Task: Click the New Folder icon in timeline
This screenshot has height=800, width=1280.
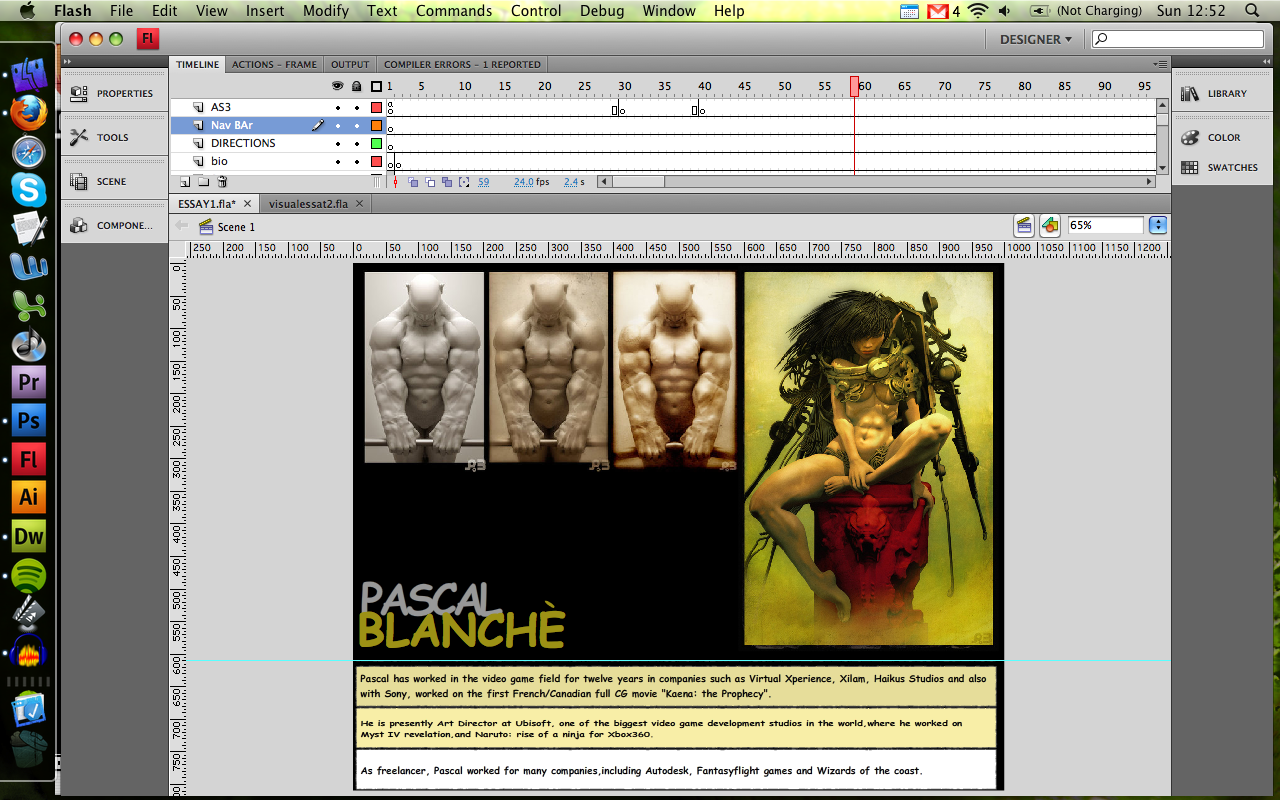Action: point(203,182)
